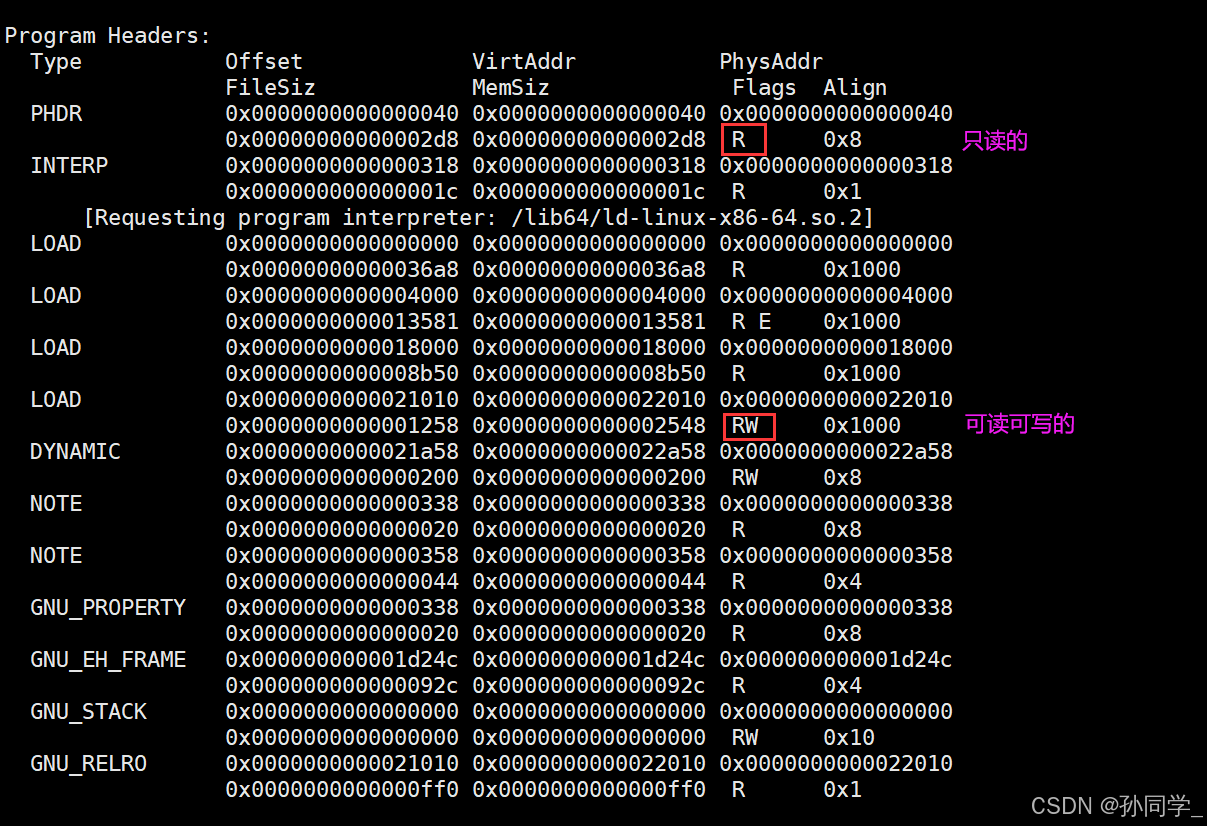Select the LOAD label at offset 0x0000000000018000

tap(56, 348)
